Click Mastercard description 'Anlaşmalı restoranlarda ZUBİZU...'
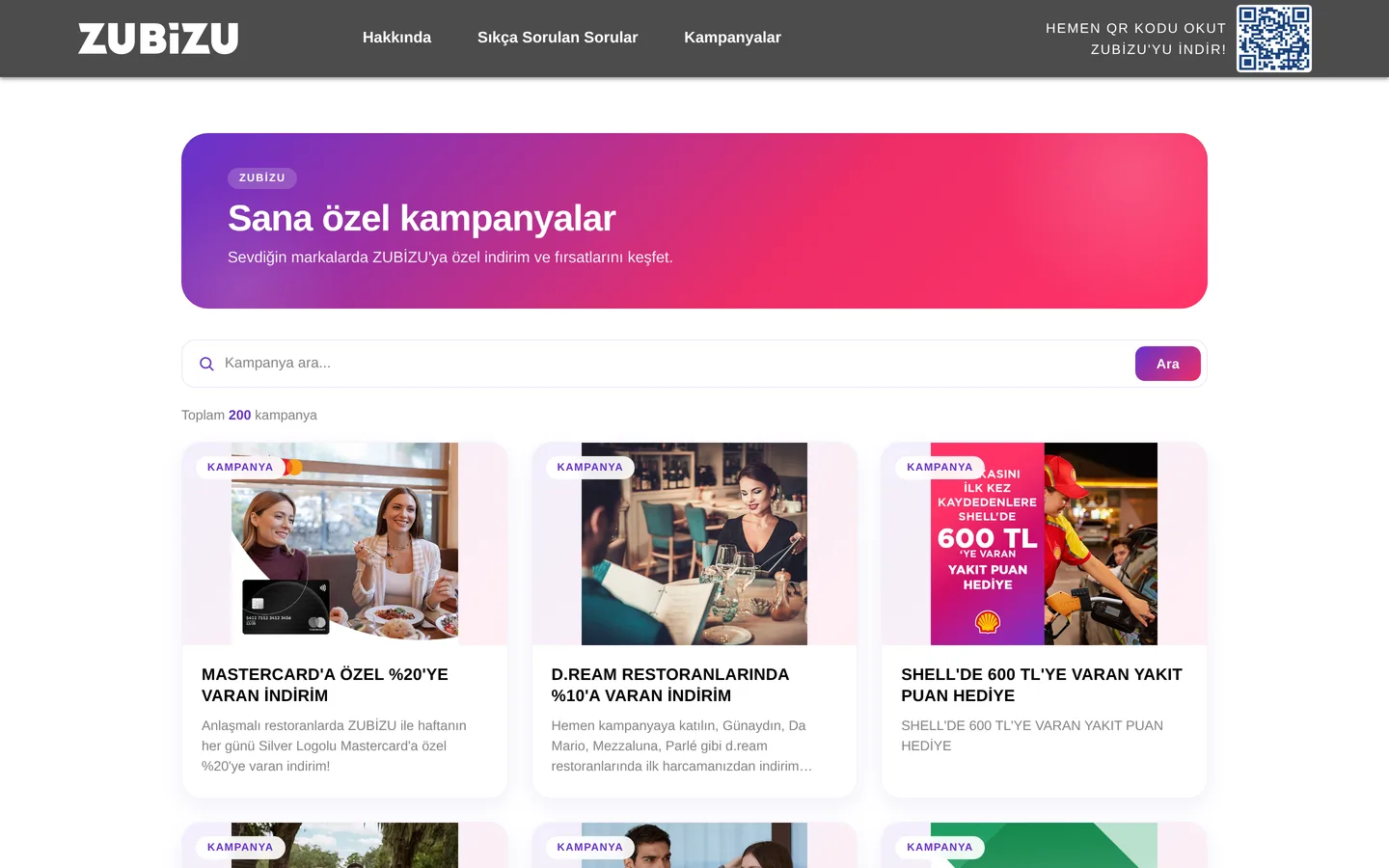The image size is (1389, 868). click(x=334, y=746)
